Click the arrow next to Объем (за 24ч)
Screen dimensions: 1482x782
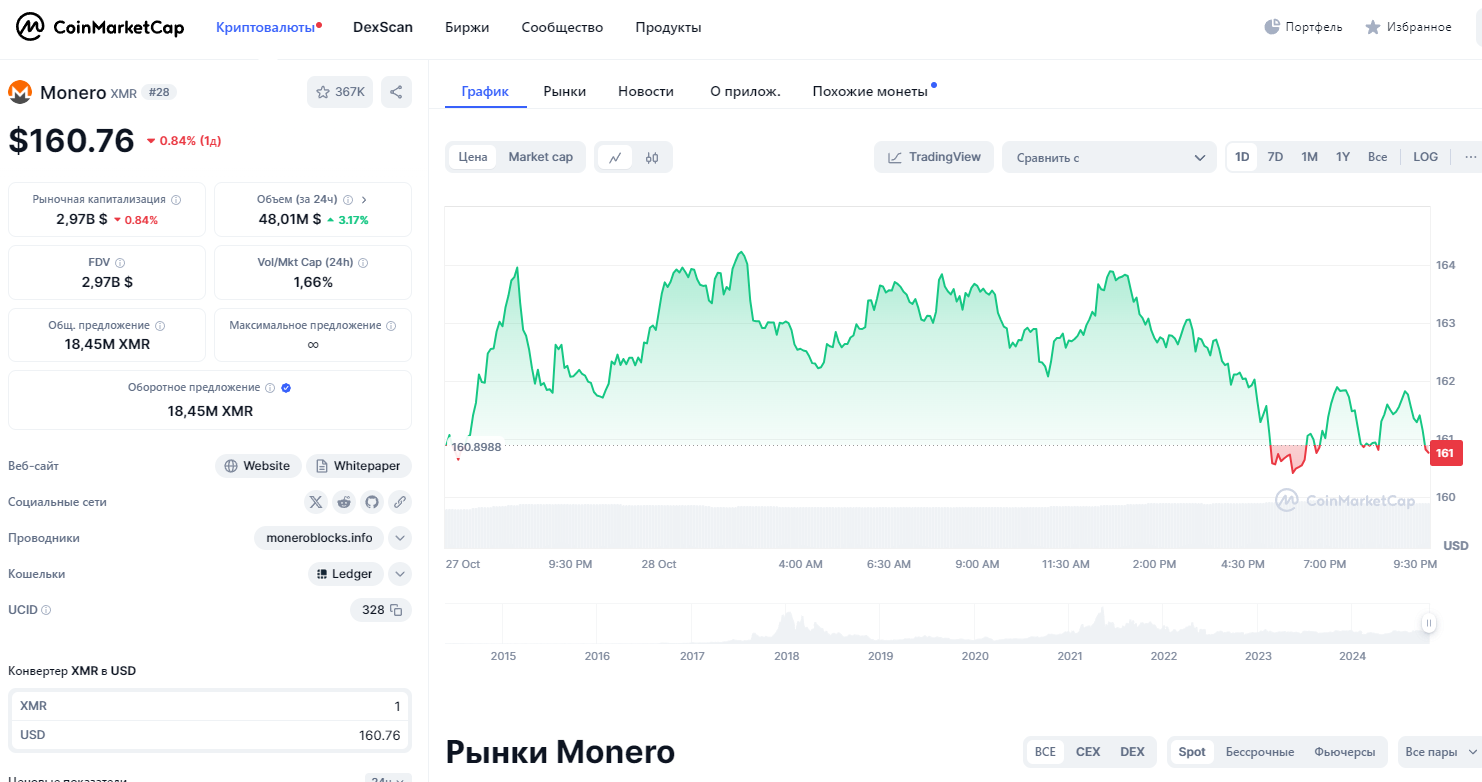coord(364,200)
